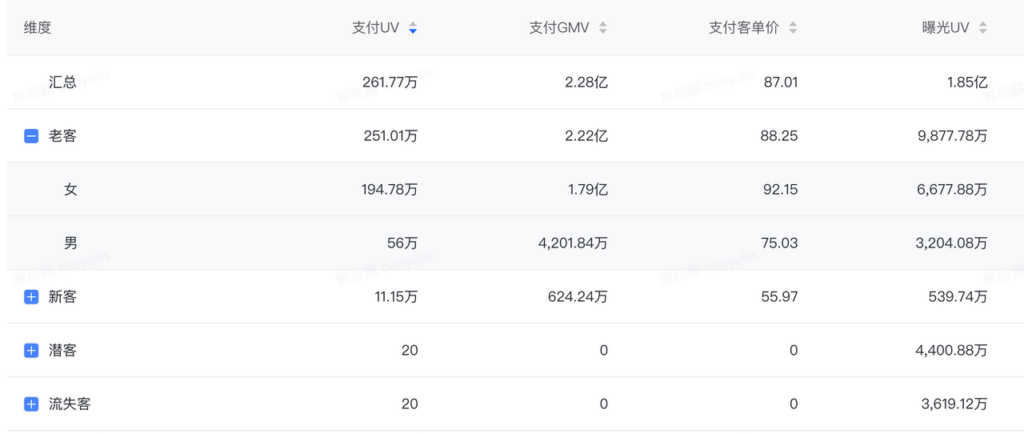Click the 支付UV header label
Image resolution: width=1024 pixels, height=434 pixels.
click(376, 28)
